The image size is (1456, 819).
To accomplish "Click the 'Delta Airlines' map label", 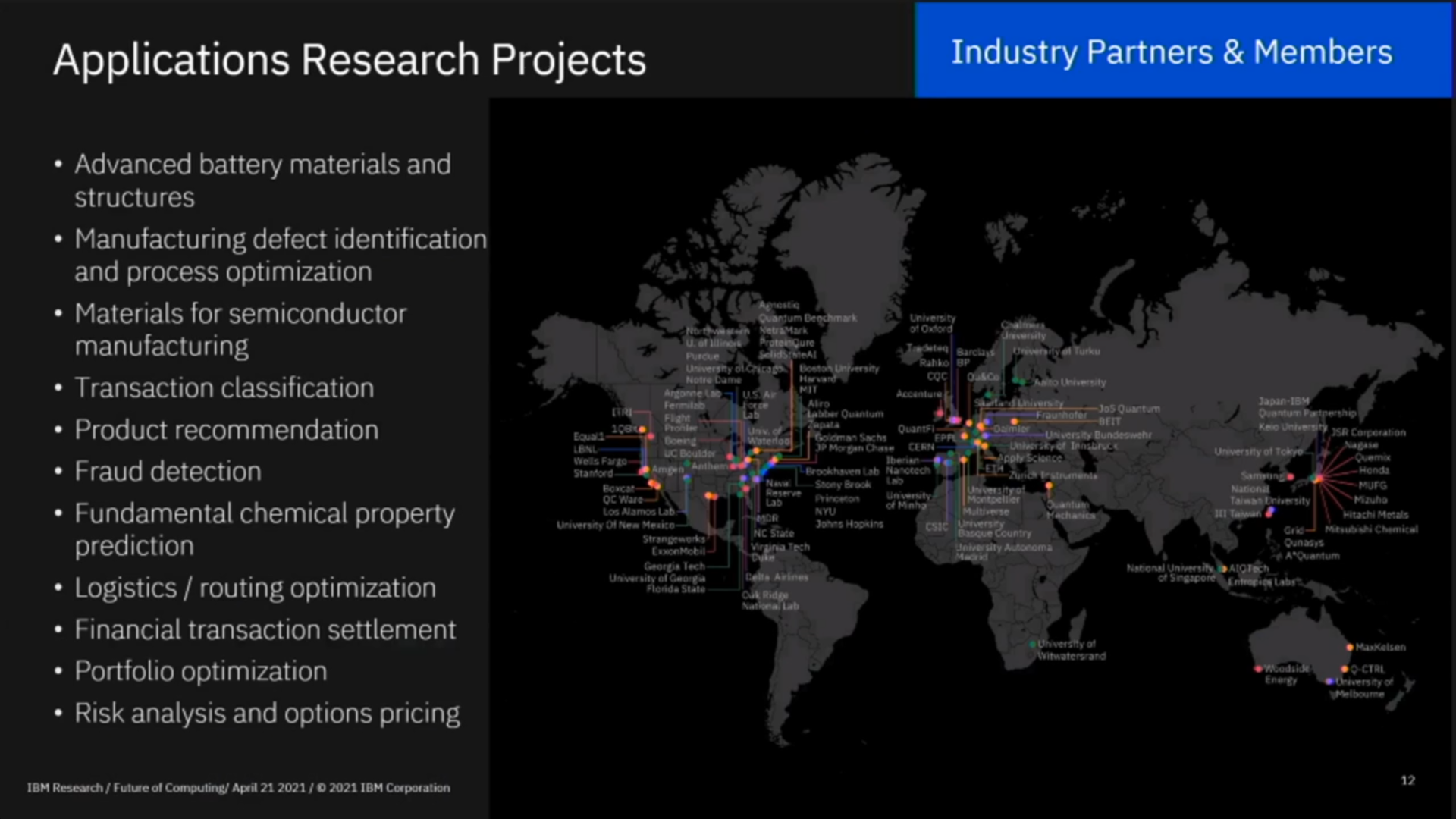I will pyautogui.click(x=777, y=576).
